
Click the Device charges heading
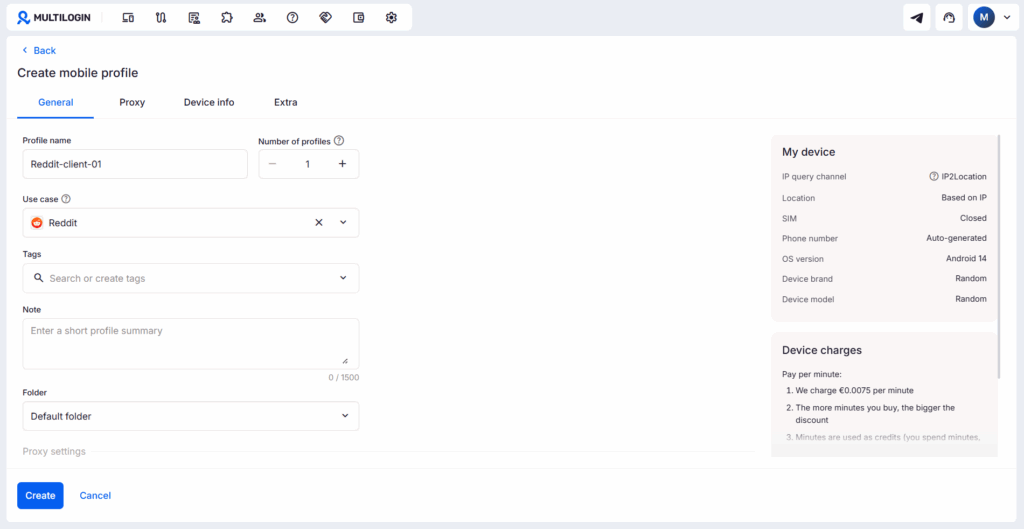tap(822, 350)
